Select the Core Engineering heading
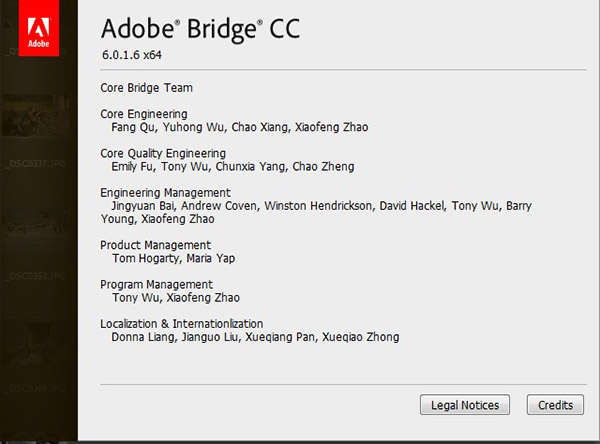Viewport: 600px width, 444px height. pos(144,114)
